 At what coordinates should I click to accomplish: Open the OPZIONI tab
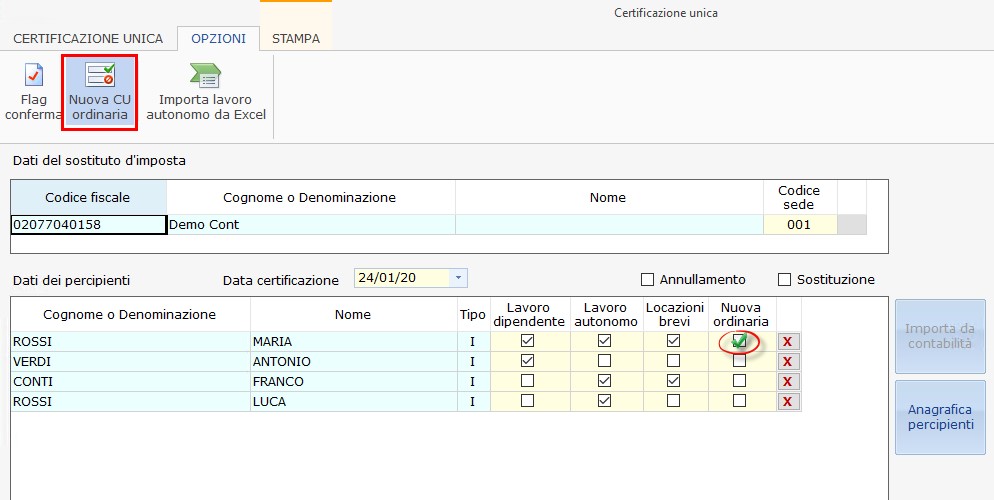[218, 39]
